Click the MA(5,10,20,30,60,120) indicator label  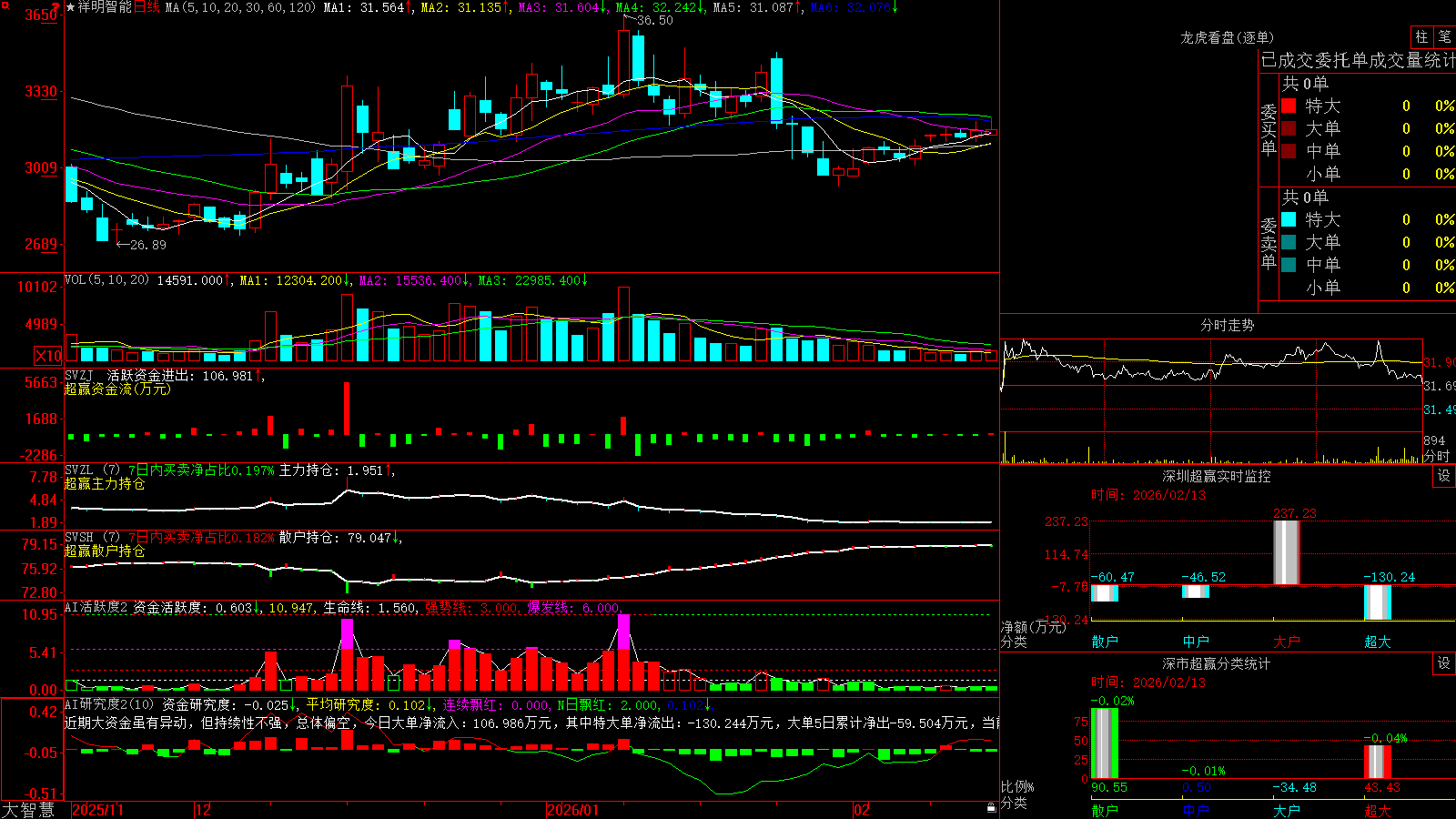[241, 7]
